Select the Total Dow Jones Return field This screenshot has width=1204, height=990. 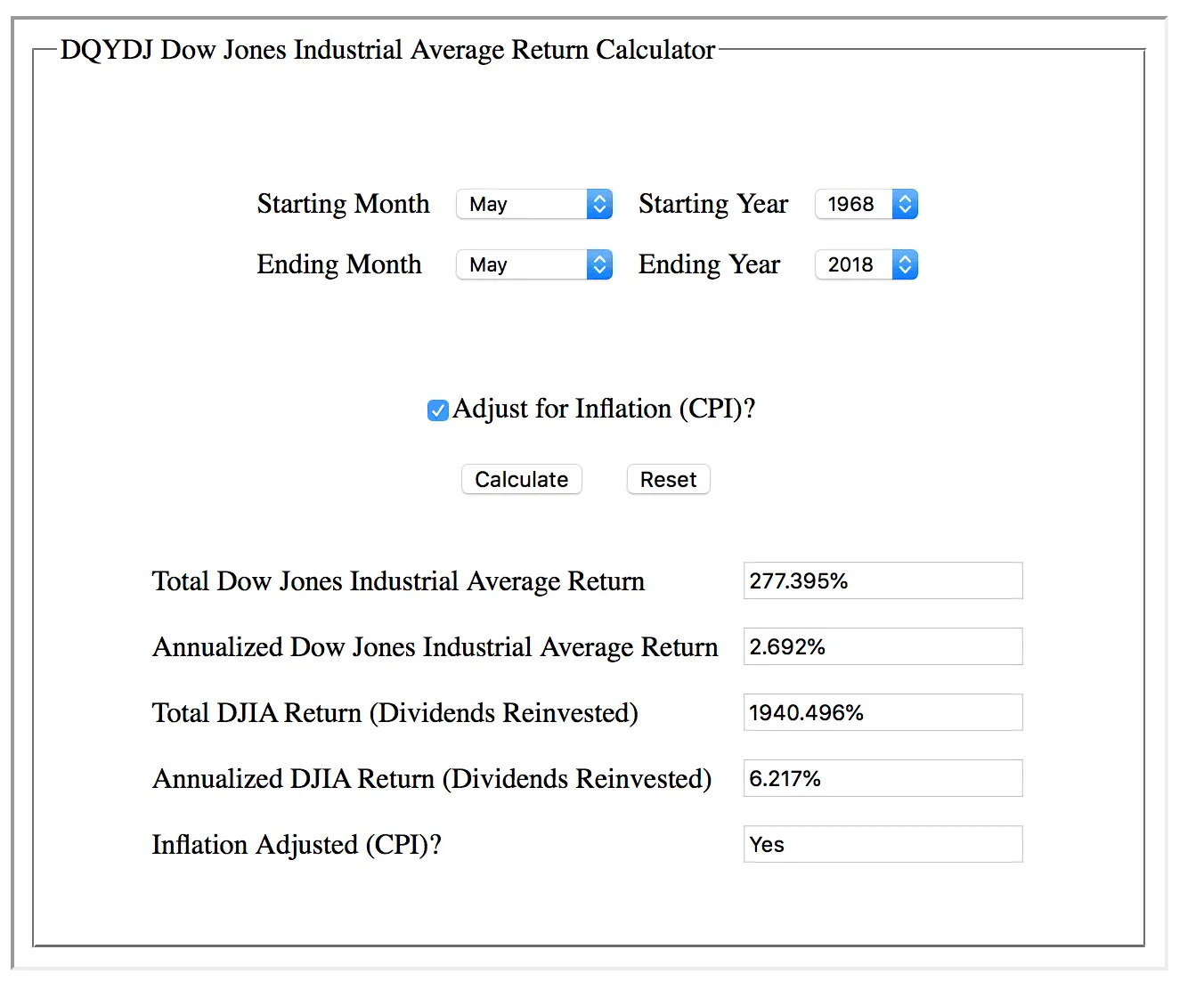click(x=883, y=580)
